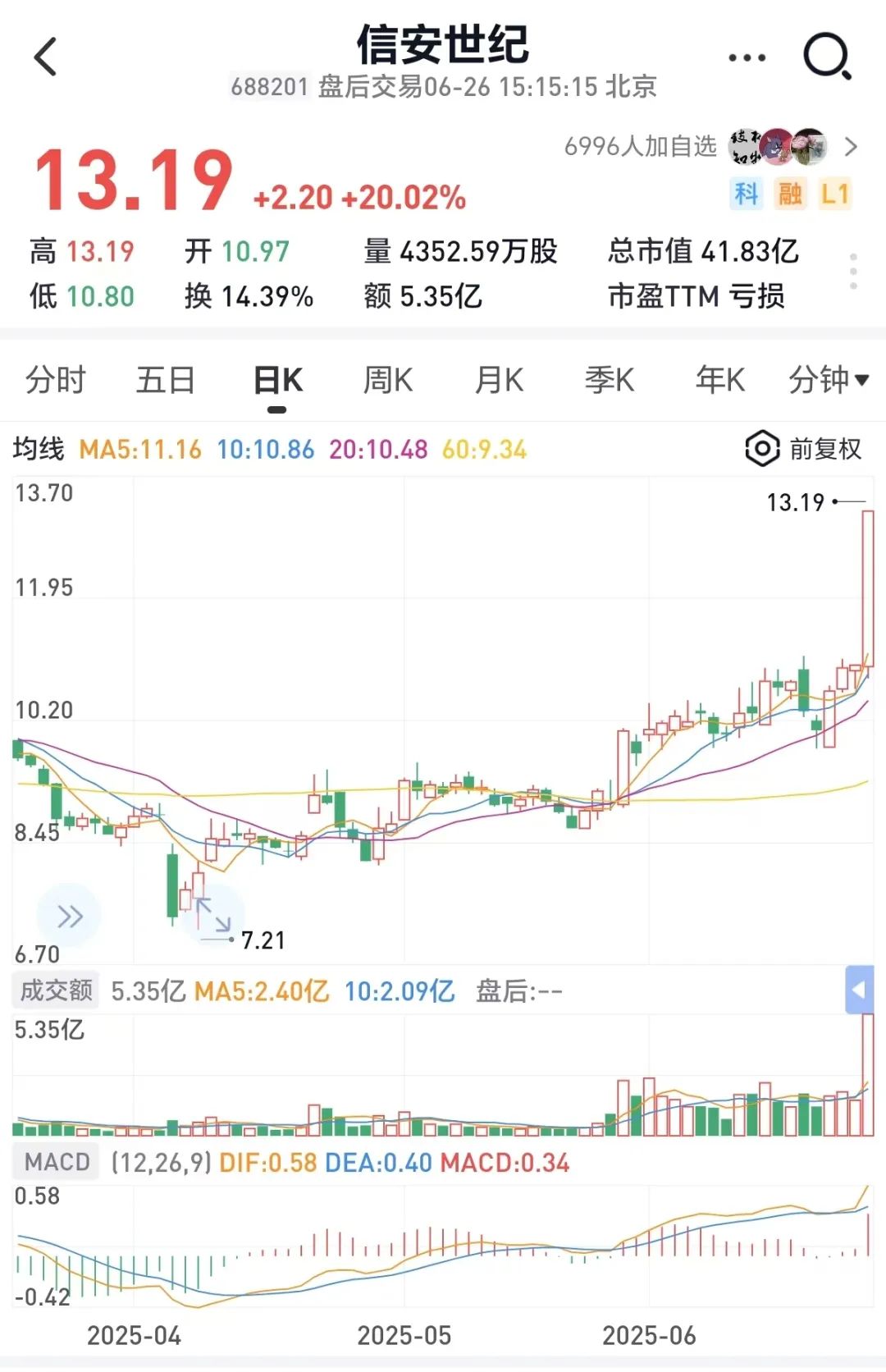Tap the price change +2.20

click(293, 198)
